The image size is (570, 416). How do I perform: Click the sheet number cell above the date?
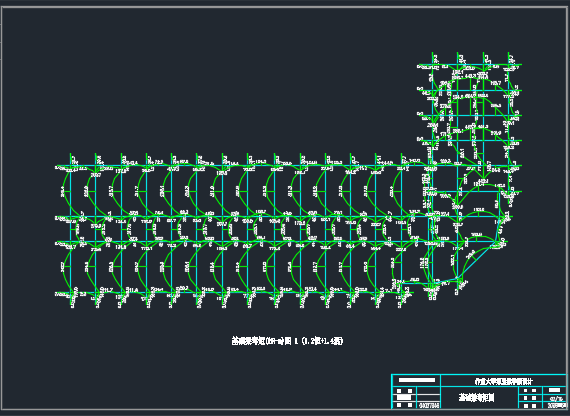[x=556, y=399]
